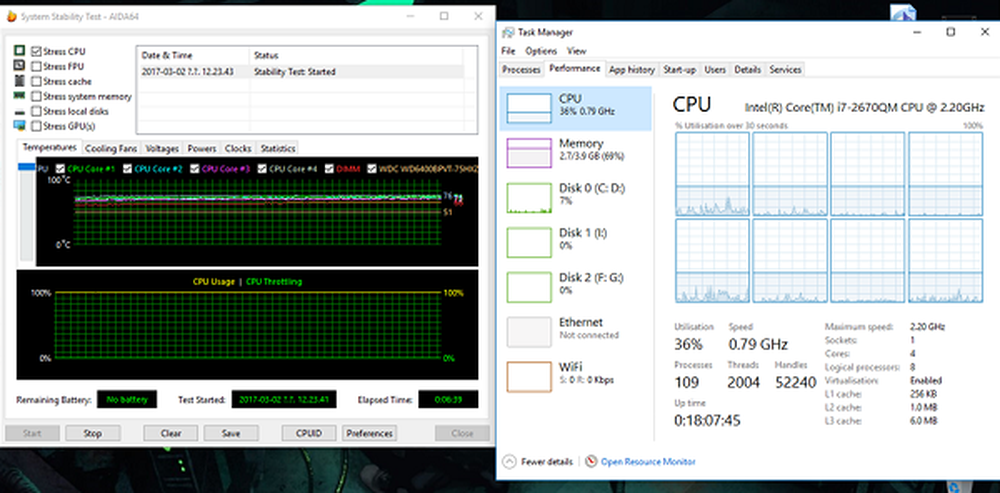Toggle the CPU Core #2 temperature checkbox
Screen dimensions: 1000x493
point(128,168)
